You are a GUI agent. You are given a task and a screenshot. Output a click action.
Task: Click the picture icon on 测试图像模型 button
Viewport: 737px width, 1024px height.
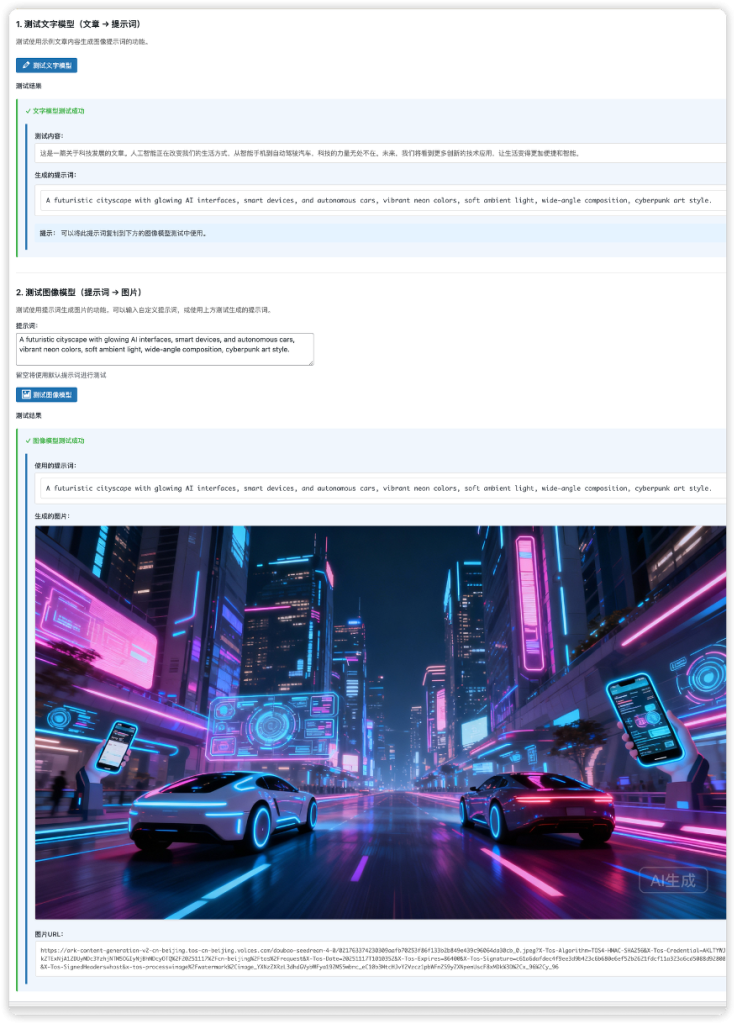coord(25,395)
